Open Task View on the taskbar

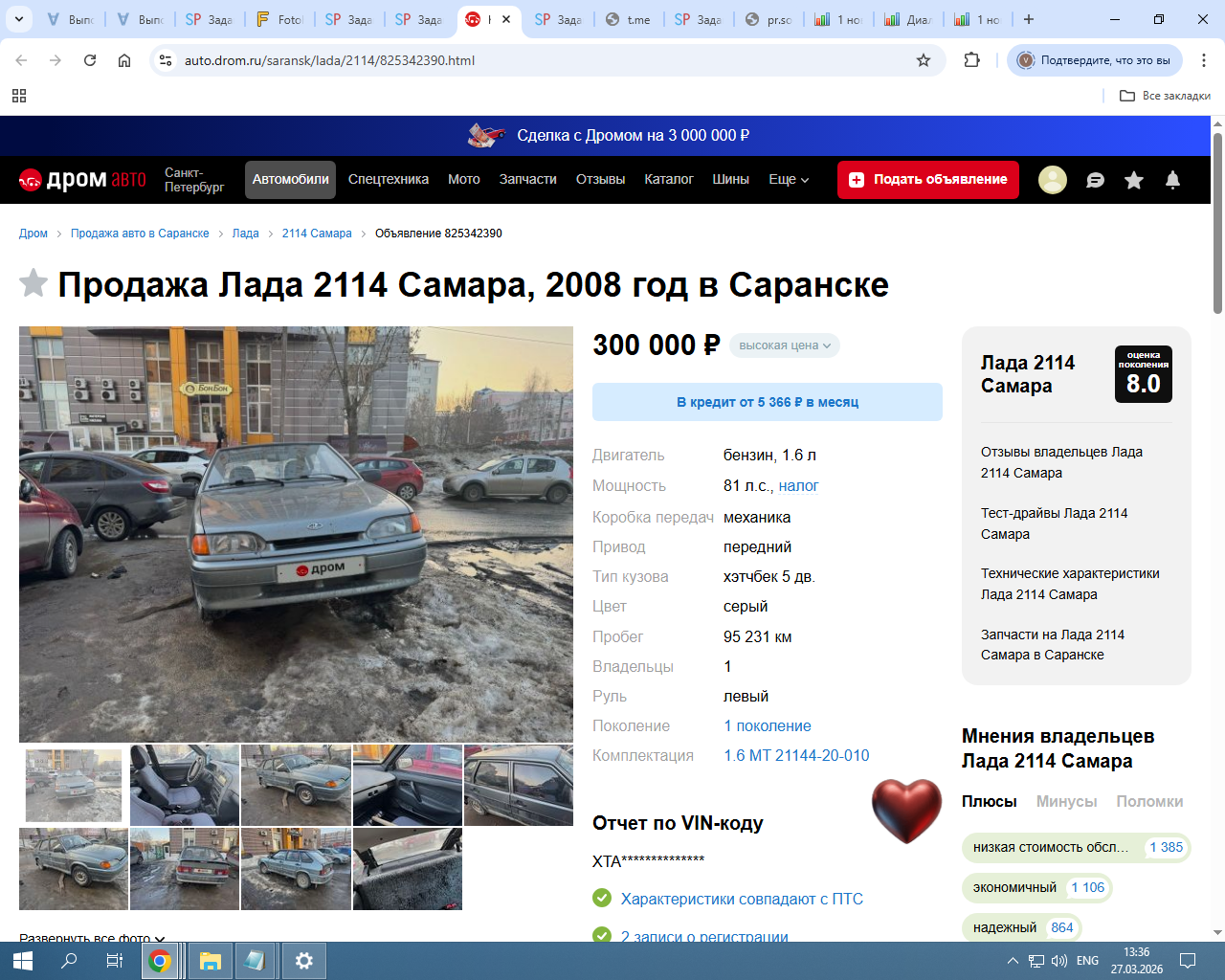[x=115, y=961]
